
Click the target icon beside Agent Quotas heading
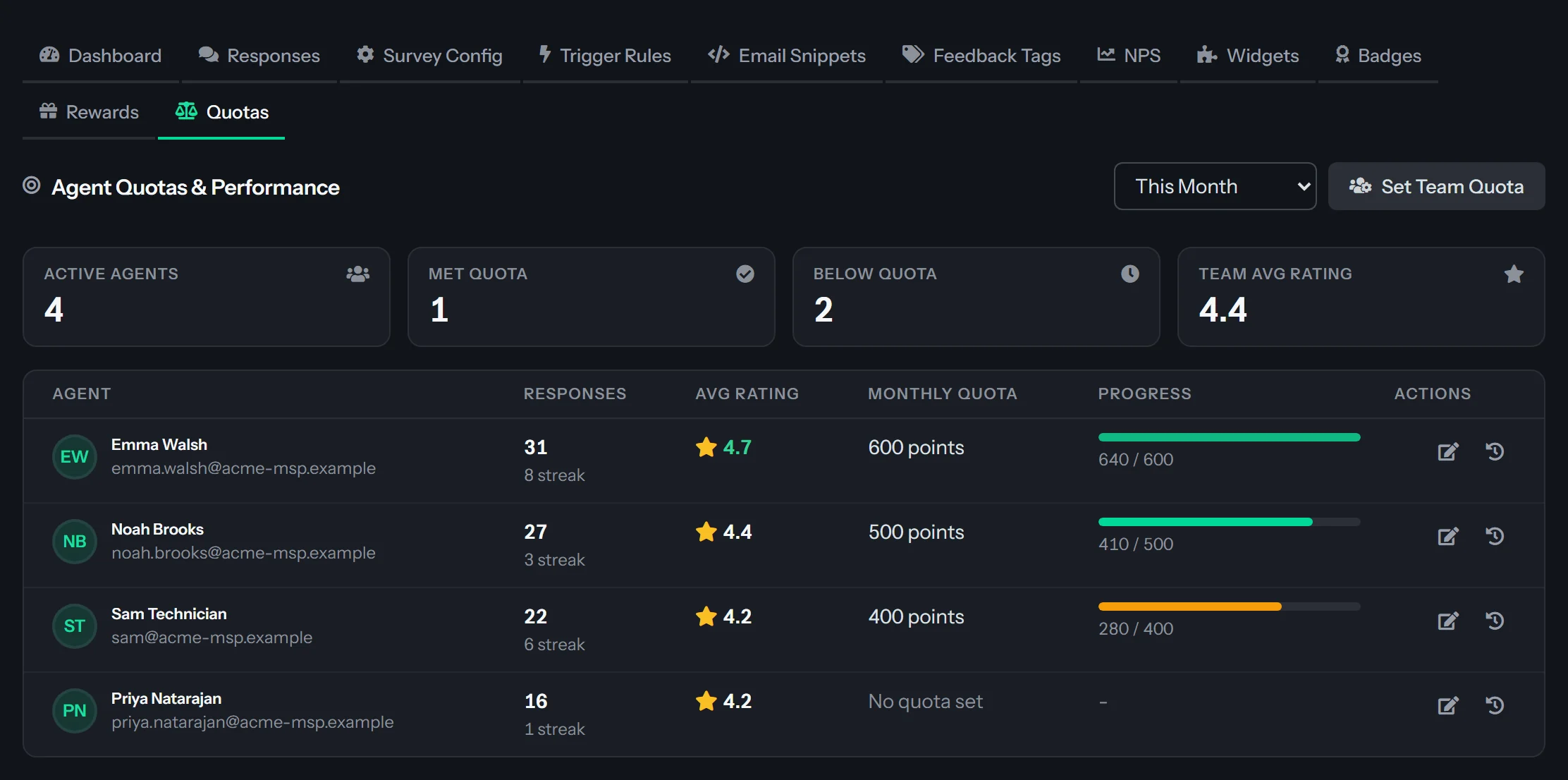(32, 185)
